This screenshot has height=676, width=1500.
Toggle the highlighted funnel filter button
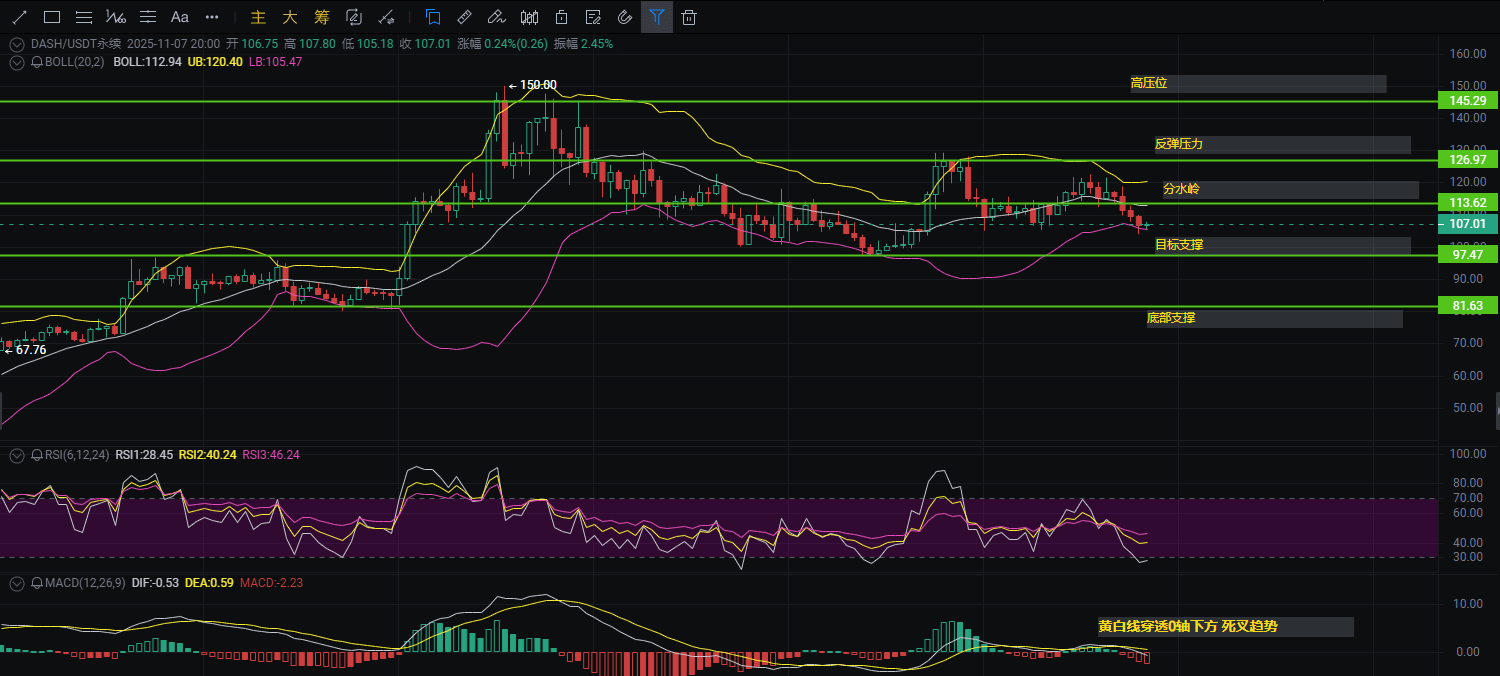[x=657, y=17]
